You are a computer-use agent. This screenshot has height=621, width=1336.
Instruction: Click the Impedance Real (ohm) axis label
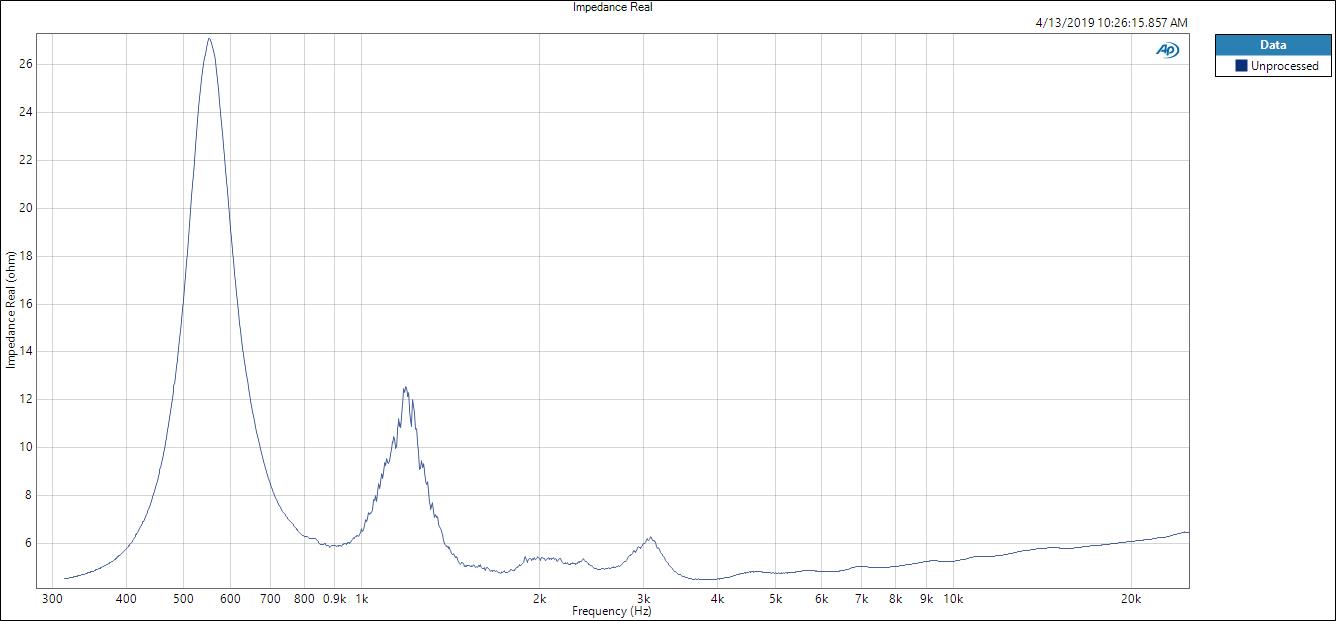click(x=11, y=309)
